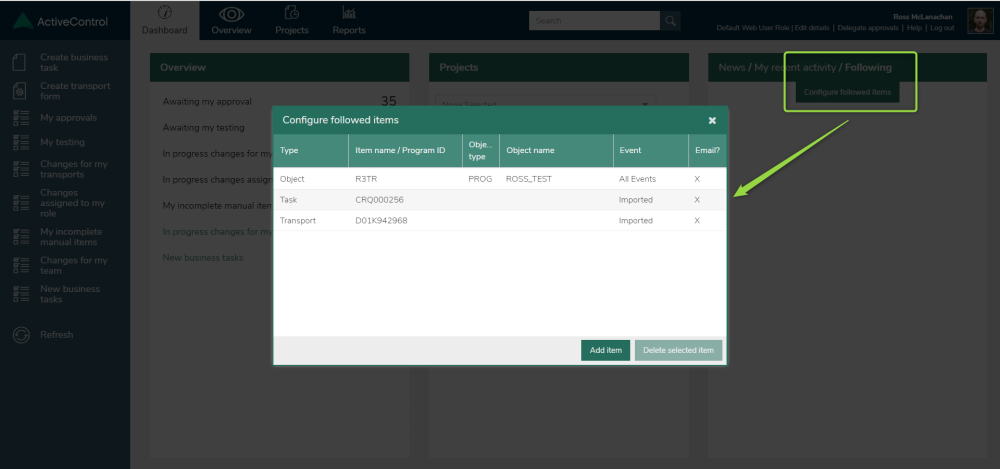Click the user profile photo
This screenshot has height=469, width=1000.
pyautogui.click(x=979, y=21)
